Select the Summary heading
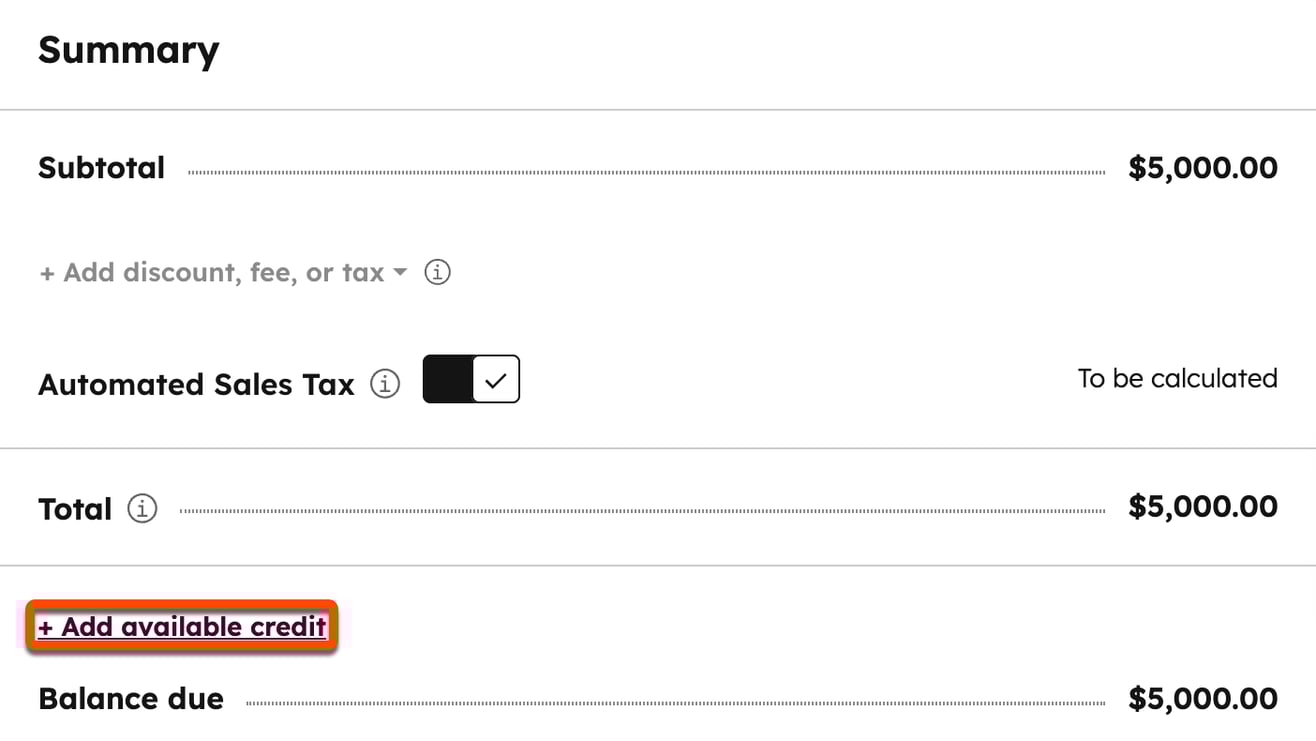1316x741 pixels. [128, 49]
